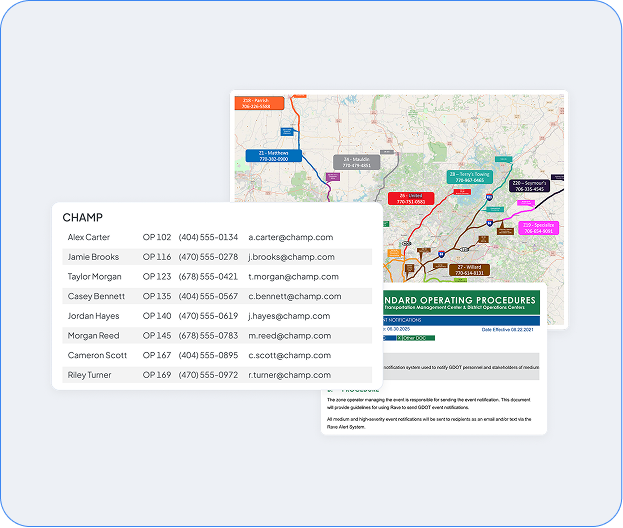Screen dimensions: 623x528
Task: Open email j.hayes@champ.com
Action: point(289,316)
